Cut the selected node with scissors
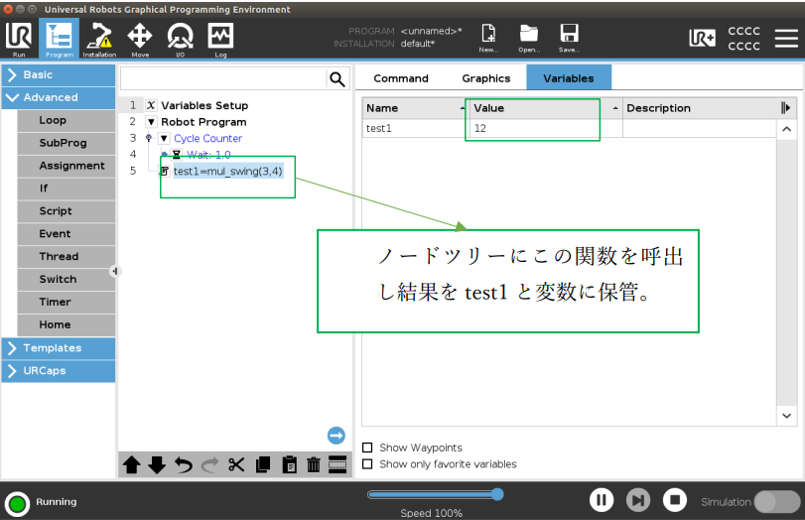The width and height of the screenshot is (805, 520). pos(236,465)
